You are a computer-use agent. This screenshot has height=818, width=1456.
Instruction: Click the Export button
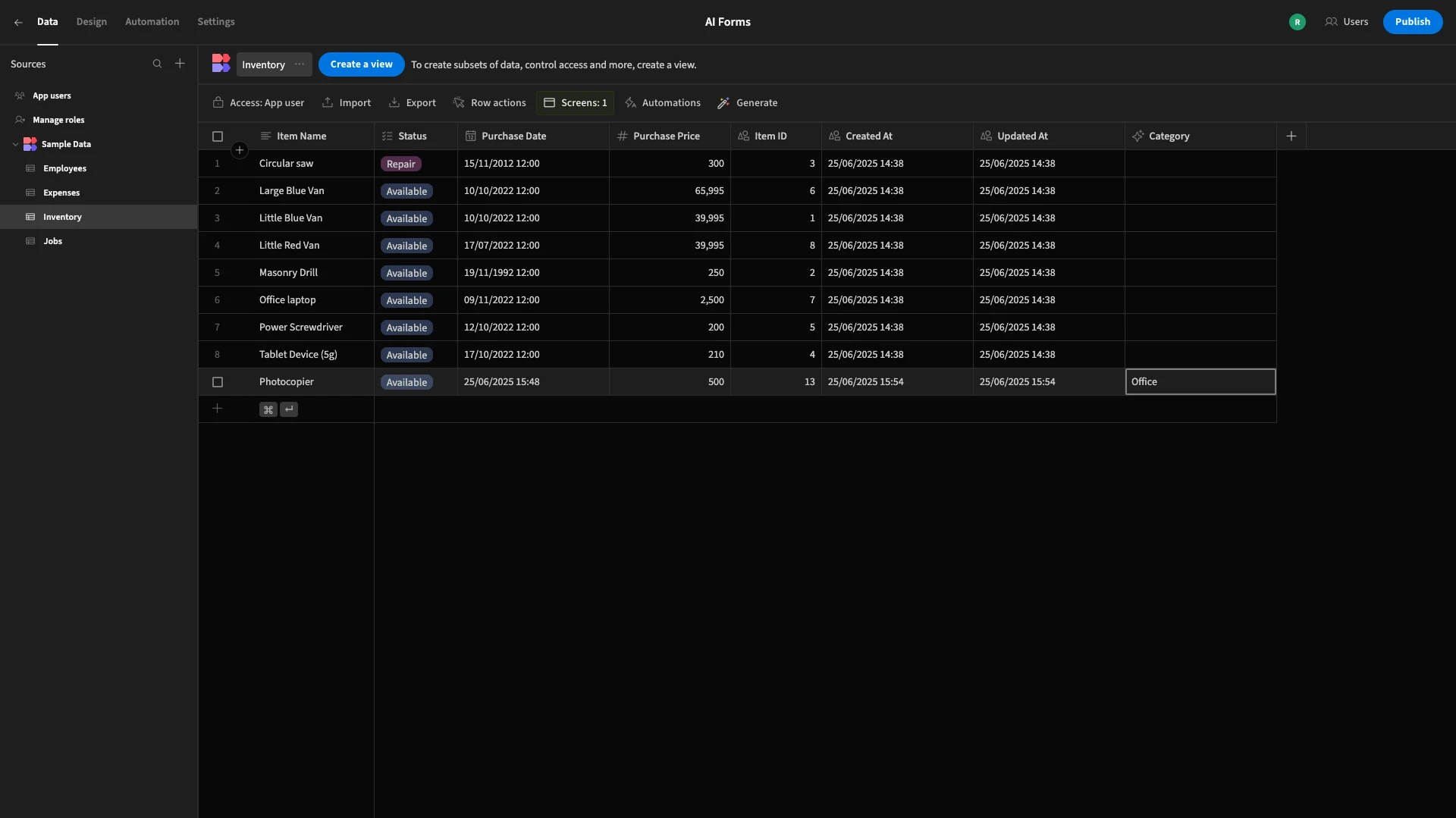pos(412,102)
